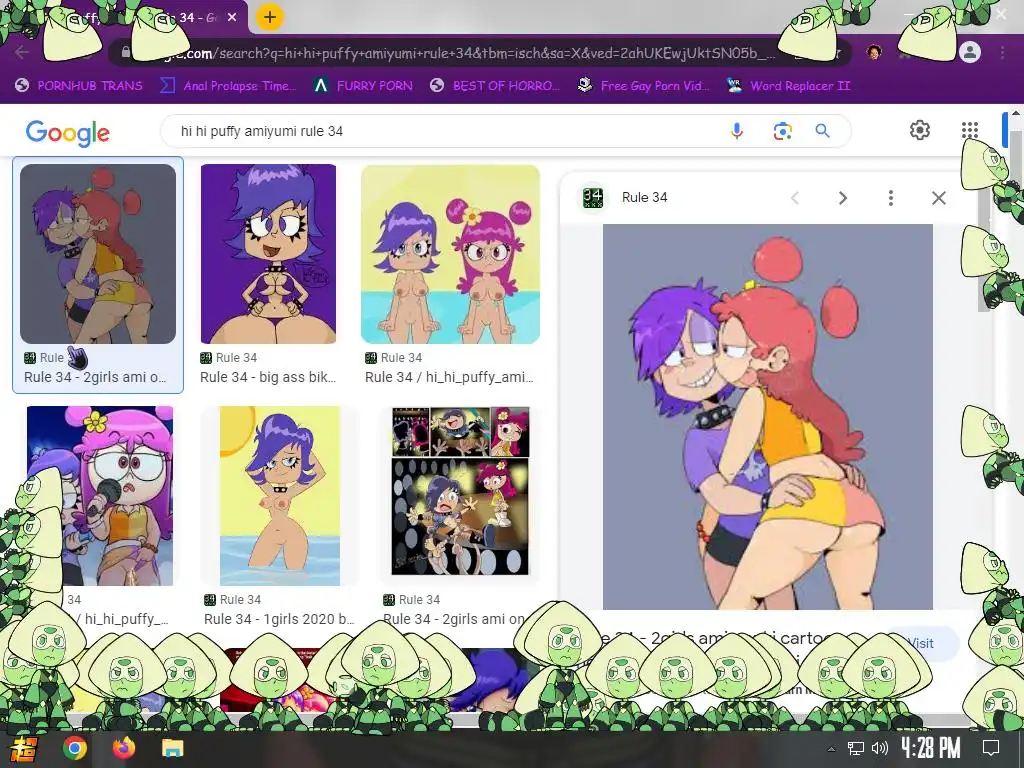The image size is (1024, 768).
Task: Go to next image in preview panel
Action: pyautogui.click(x=843, y=198)
